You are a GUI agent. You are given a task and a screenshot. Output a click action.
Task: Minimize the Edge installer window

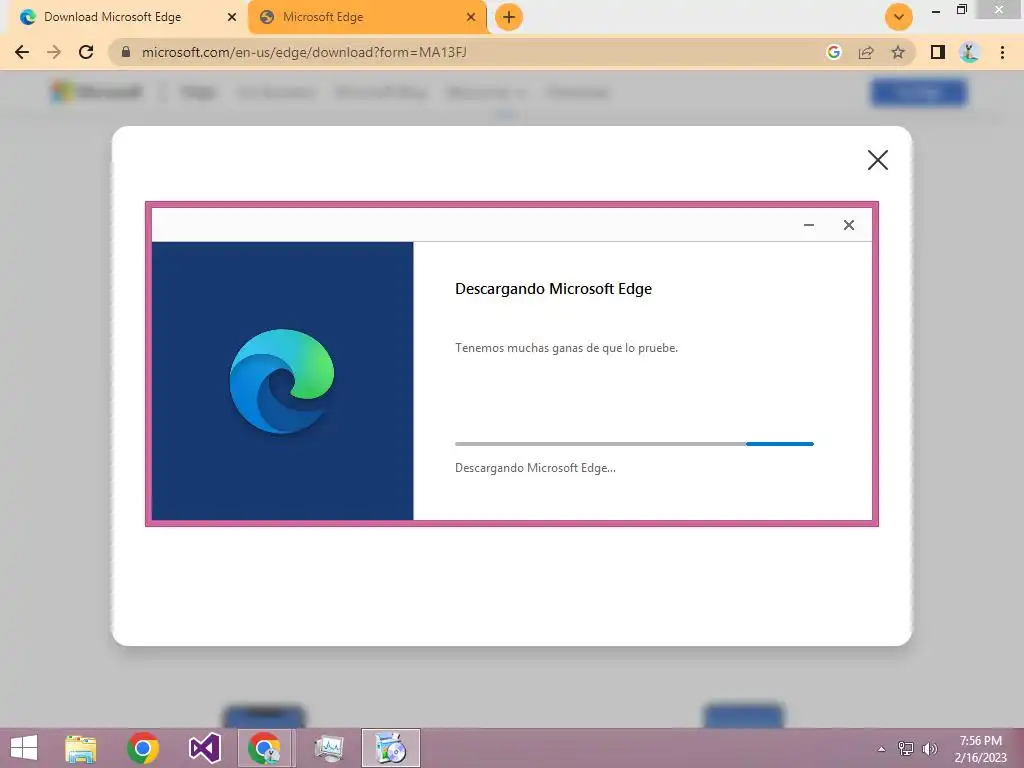(808, 225)
